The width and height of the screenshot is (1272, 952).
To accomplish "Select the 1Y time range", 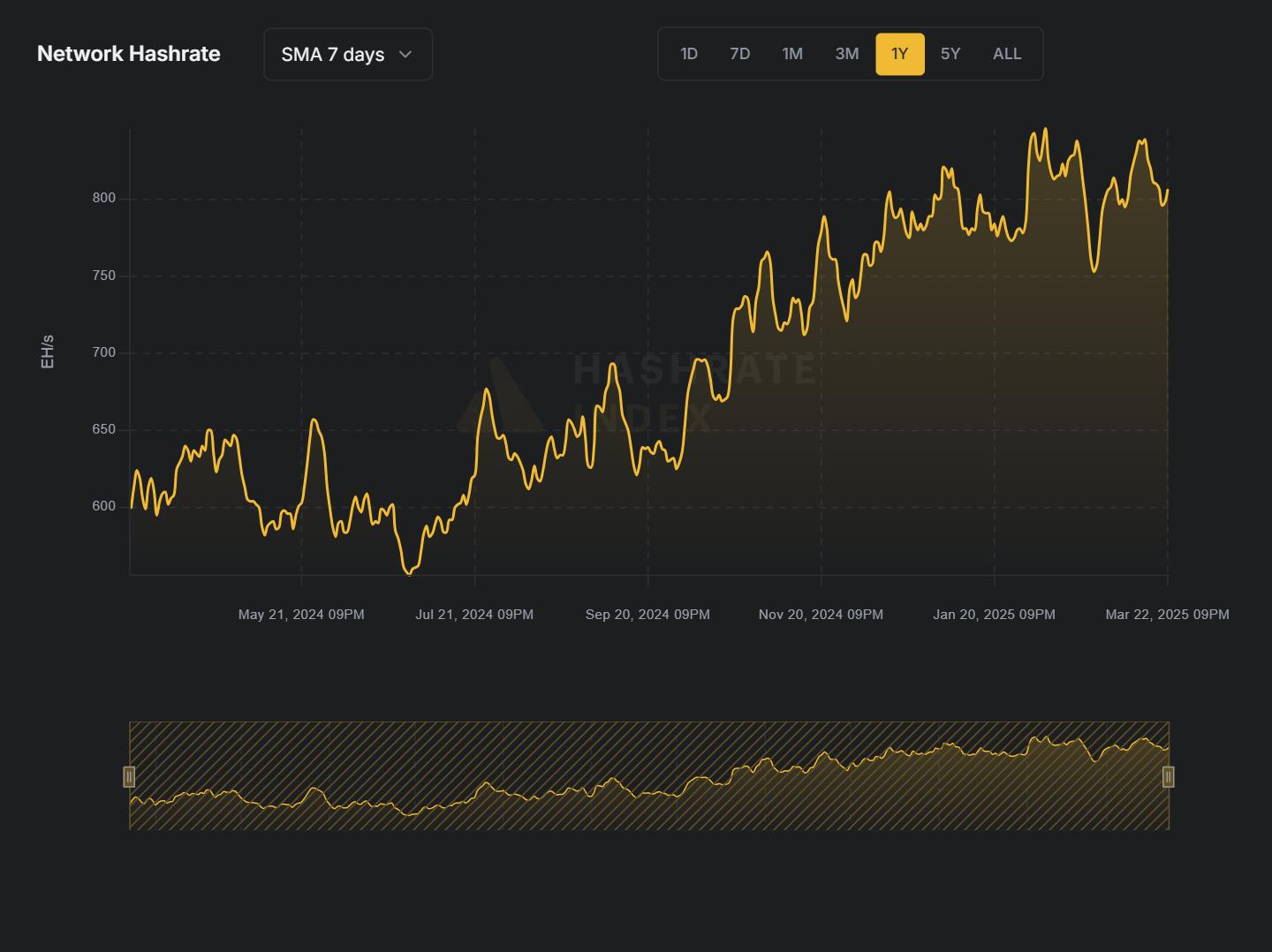I will (x=900, y=54).
